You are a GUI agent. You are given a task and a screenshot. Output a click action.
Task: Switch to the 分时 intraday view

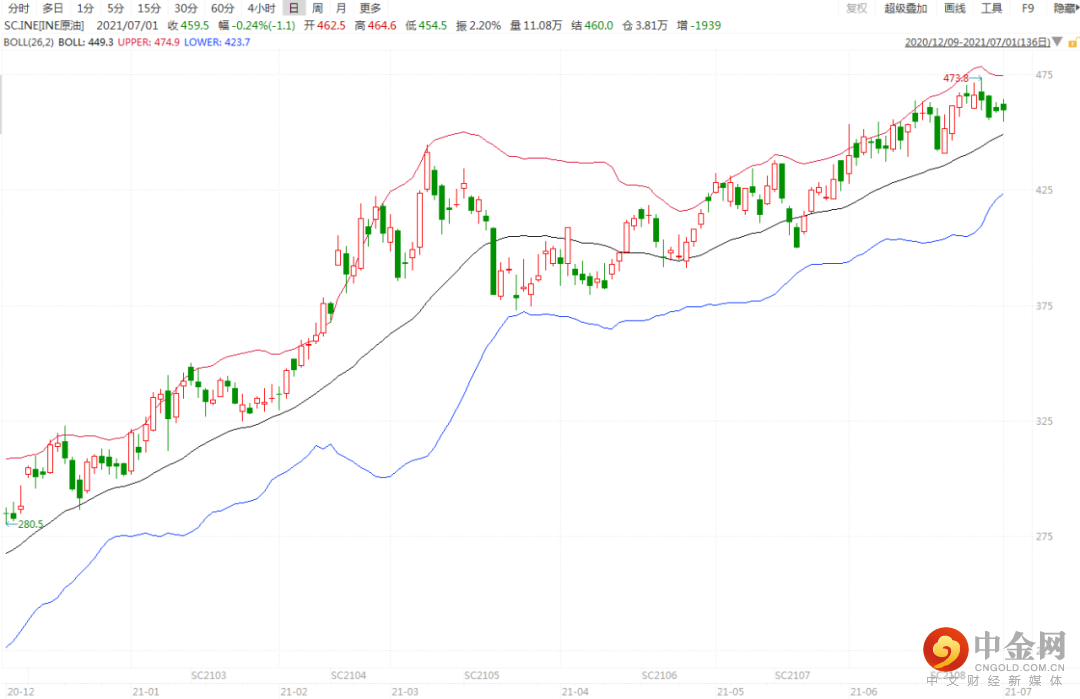19,8
